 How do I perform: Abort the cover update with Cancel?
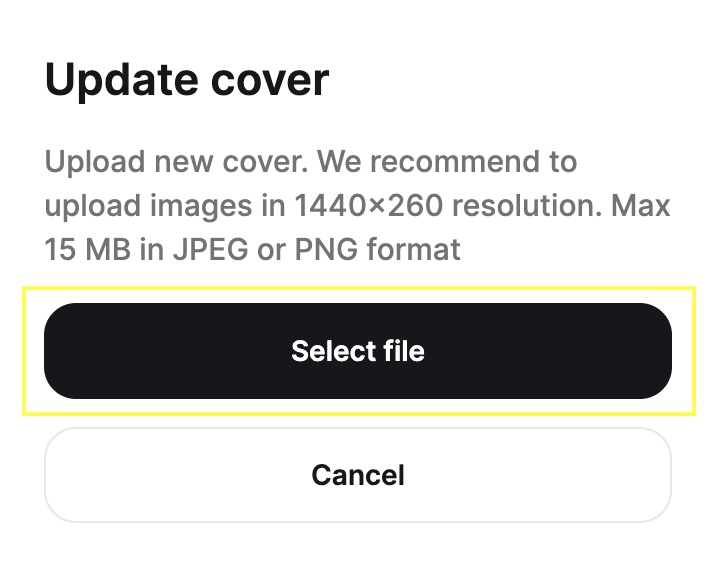click(x=358, y=475)
